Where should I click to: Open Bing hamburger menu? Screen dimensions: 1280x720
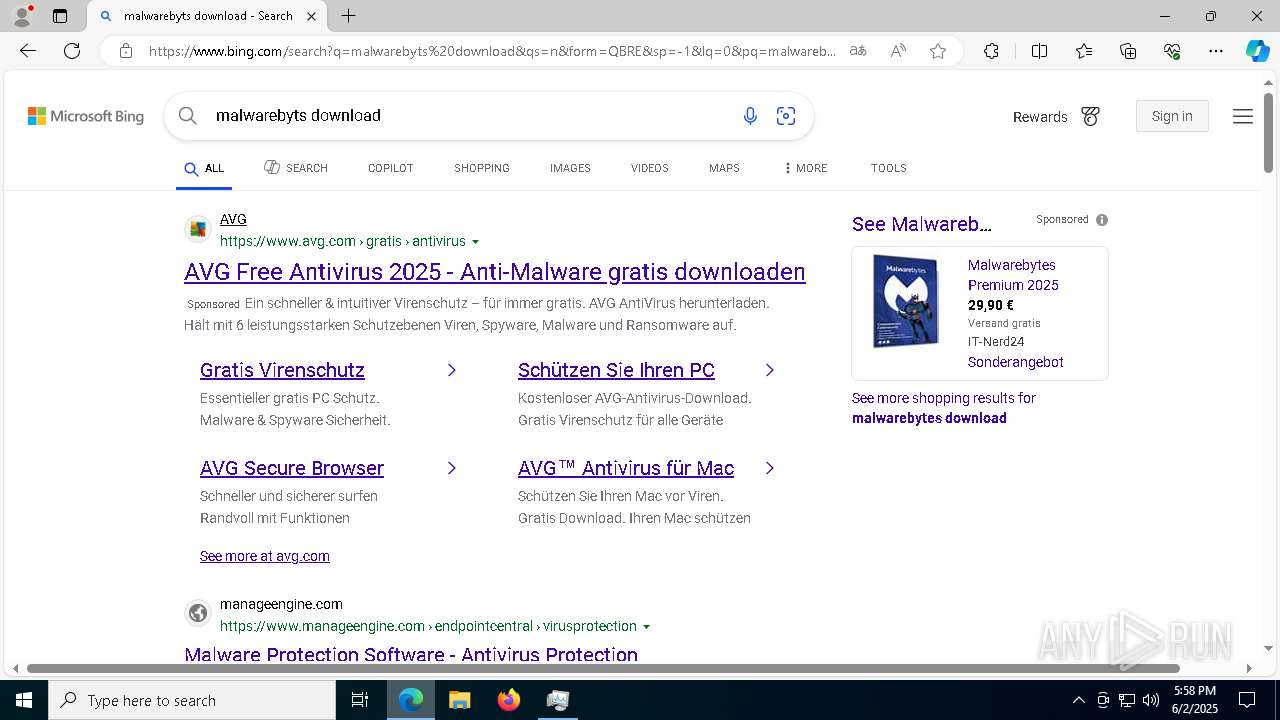pos(1243,116)
